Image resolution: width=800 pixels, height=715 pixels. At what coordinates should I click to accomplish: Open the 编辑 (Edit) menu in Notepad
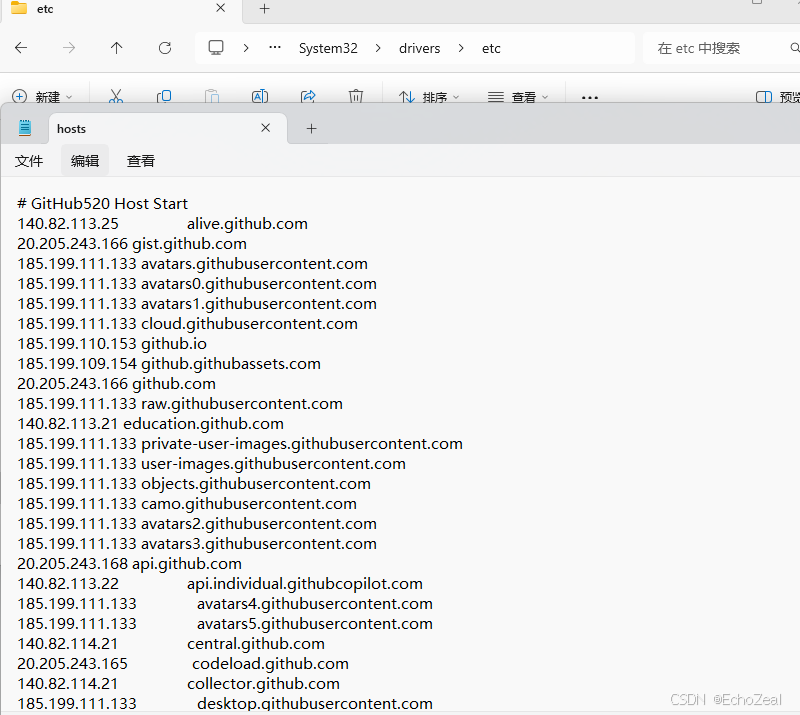click(85, 161)
